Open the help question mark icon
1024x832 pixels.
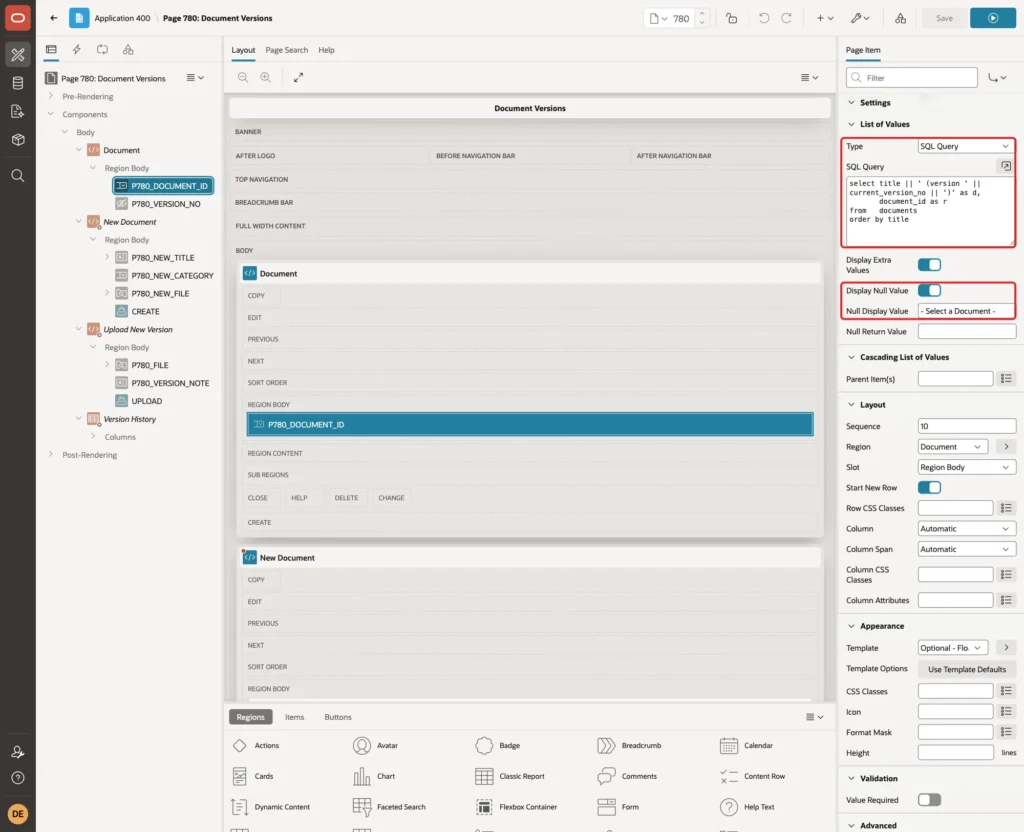point(18,778)
